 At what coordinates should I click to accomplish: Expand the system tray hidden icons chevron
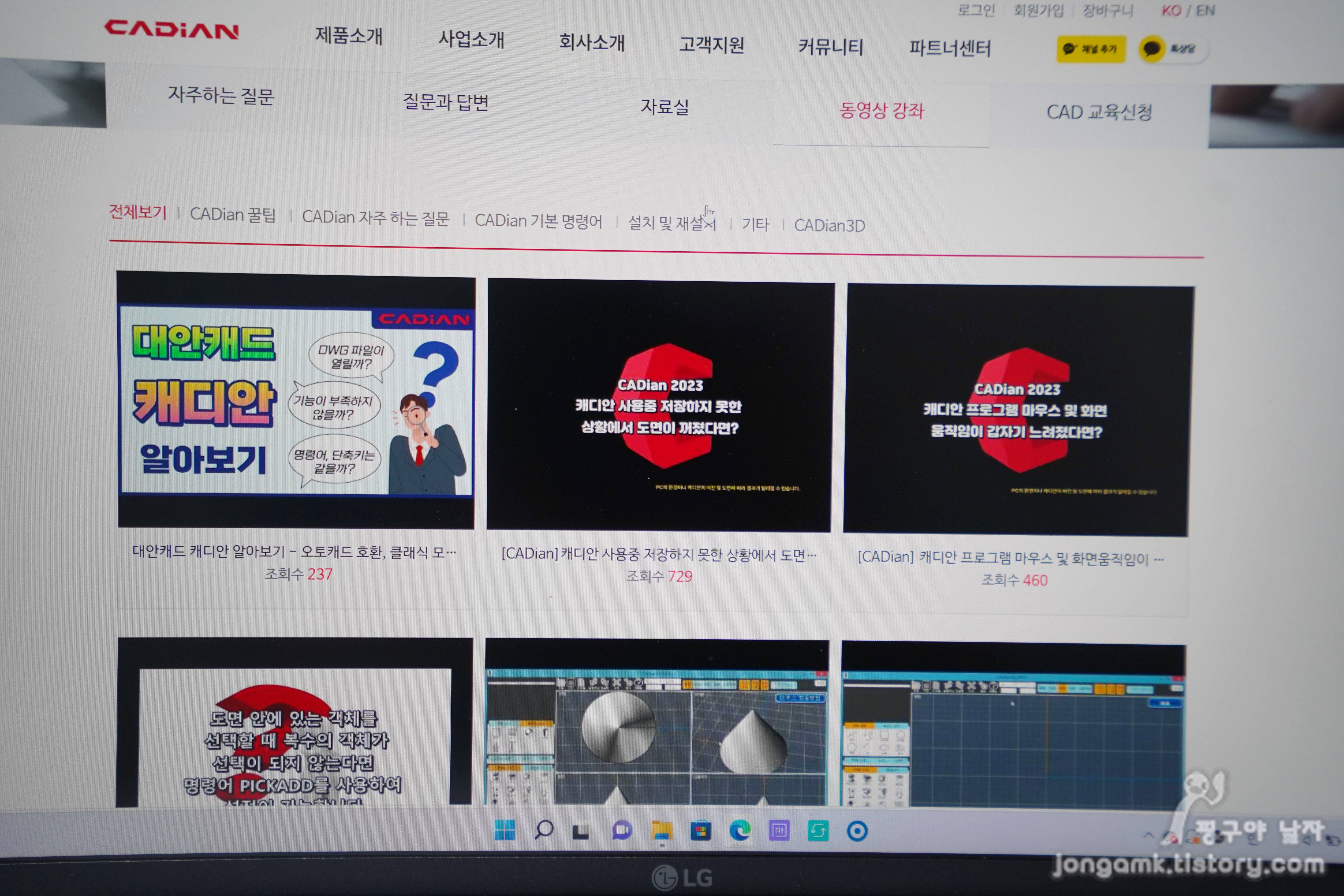[x=1149, y=835]
